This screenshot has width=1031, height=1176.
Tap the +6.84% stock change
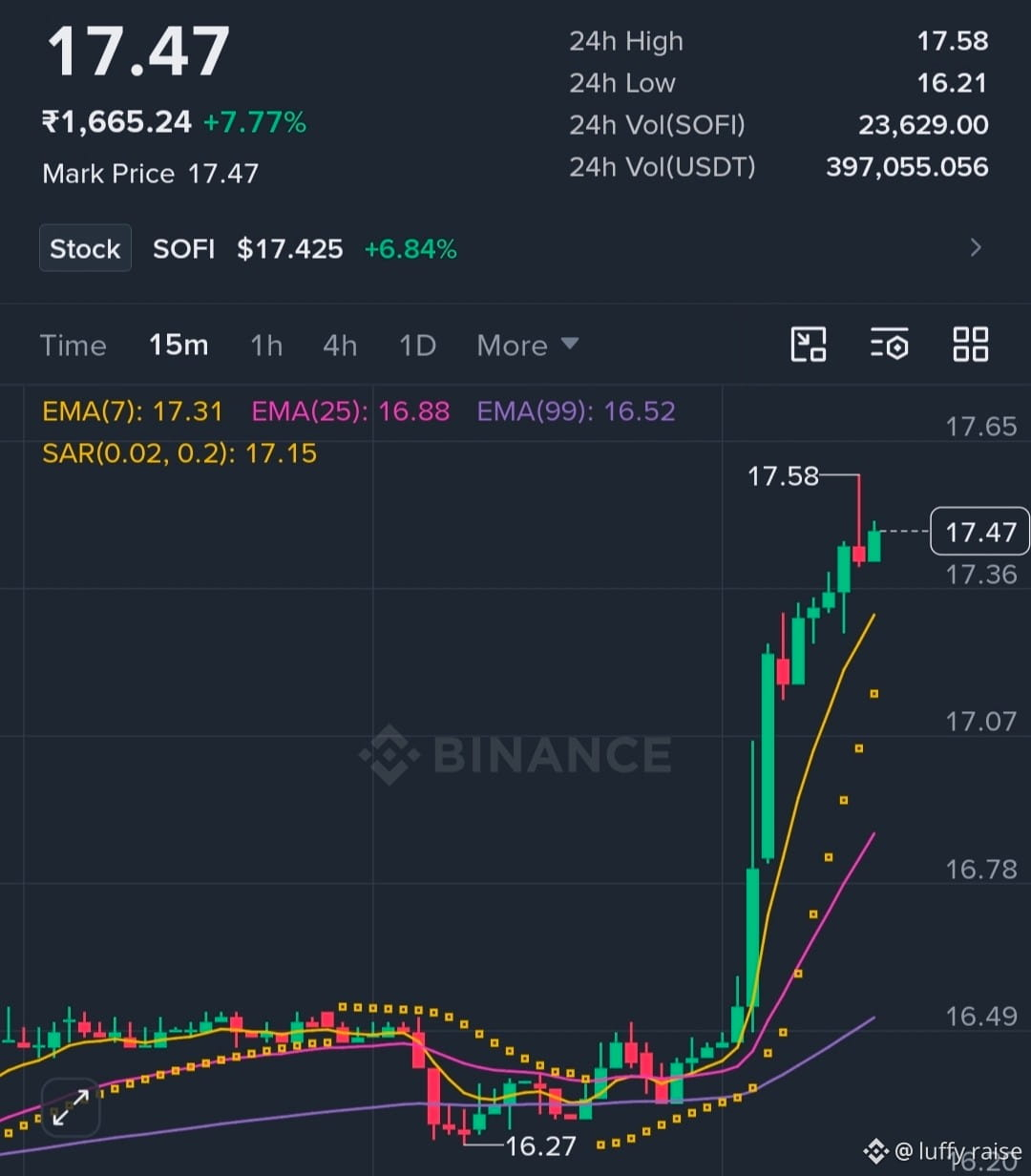410,249
